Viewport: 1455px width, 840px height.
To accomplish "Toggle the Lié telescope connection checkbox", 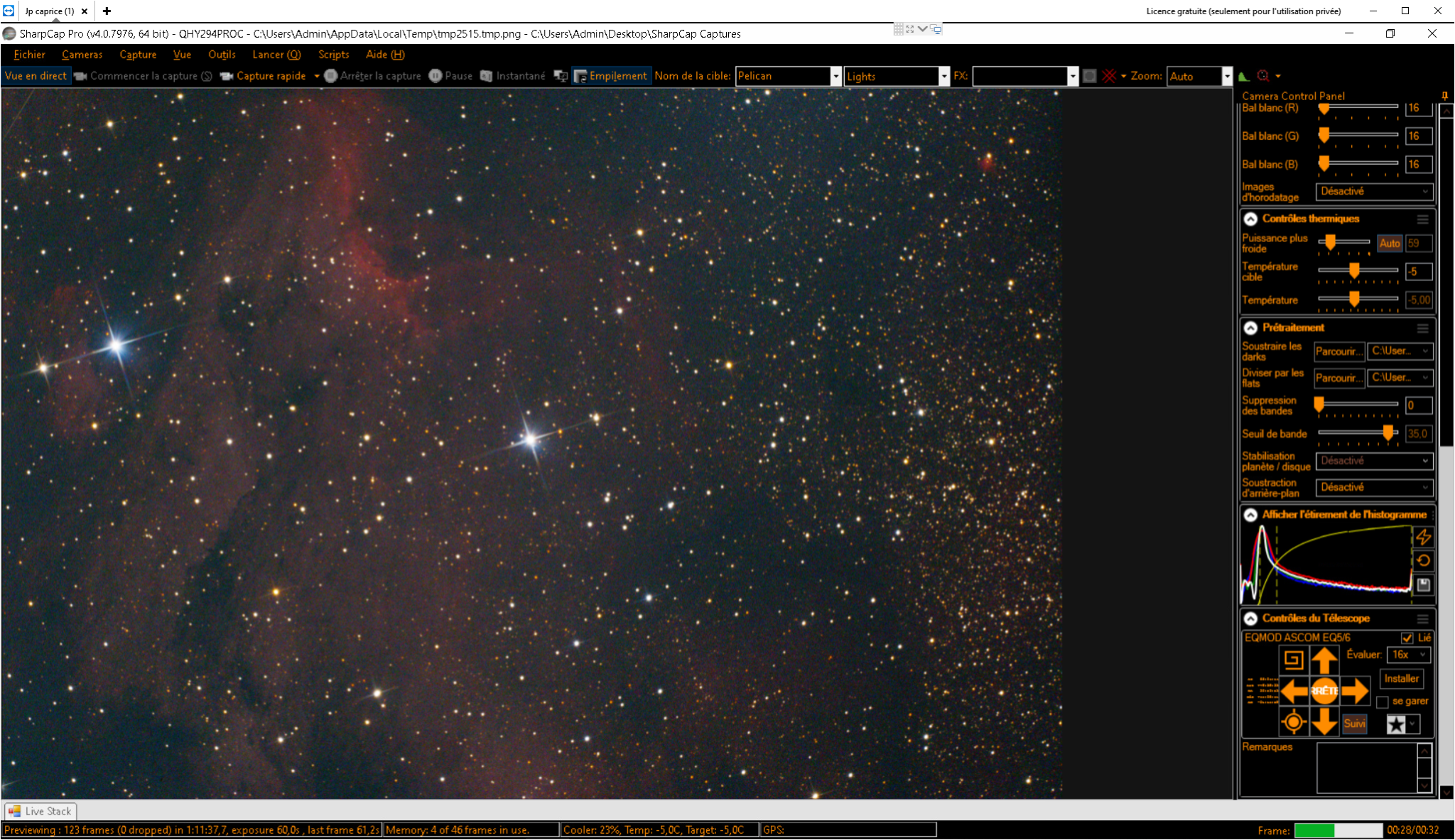I will pyautogui.click(x=1407, y=638).
